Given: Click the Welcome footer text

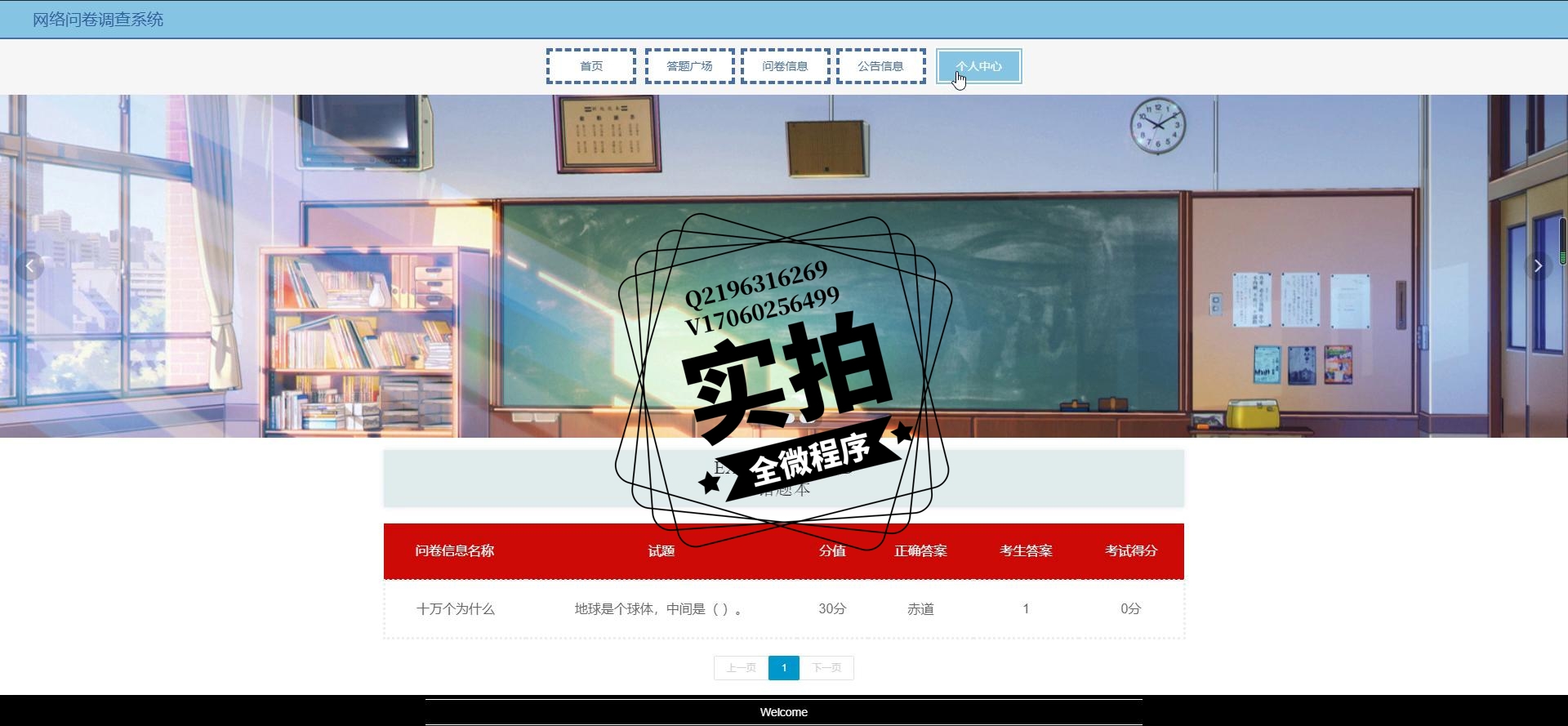Looking at the screenshot, I should (784, 712).
